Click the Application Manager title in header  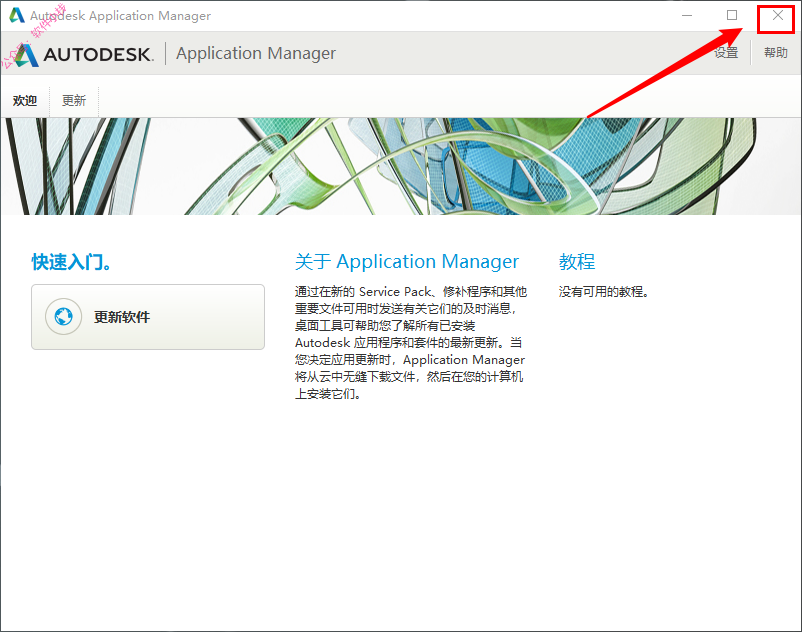(256, 53)
